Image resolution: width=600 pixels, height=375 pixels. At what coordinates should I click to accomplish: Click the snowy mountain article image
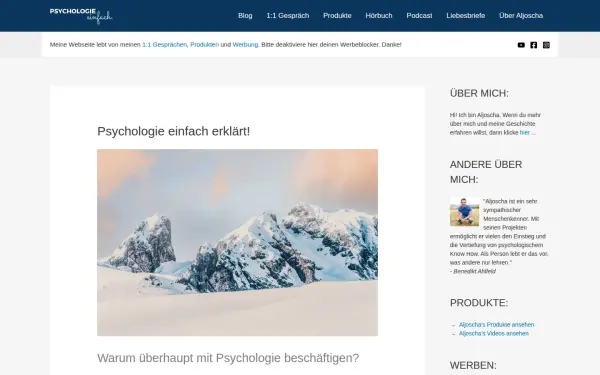point(237,243)
